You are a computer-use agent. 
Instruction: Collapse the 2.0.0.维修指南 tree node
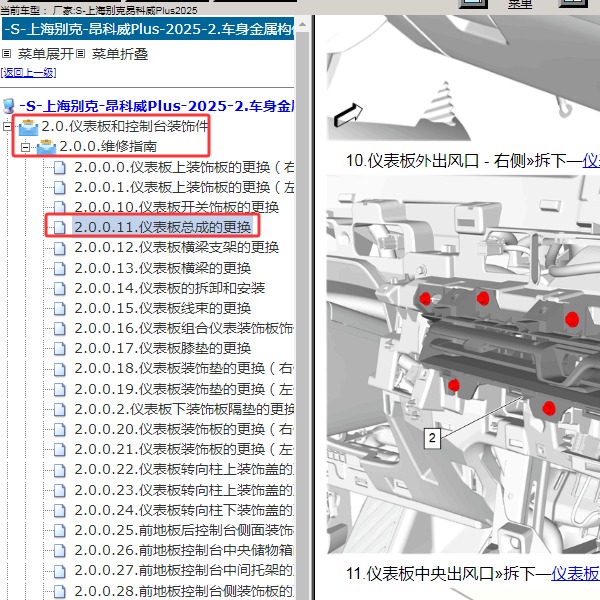(25, 147)
